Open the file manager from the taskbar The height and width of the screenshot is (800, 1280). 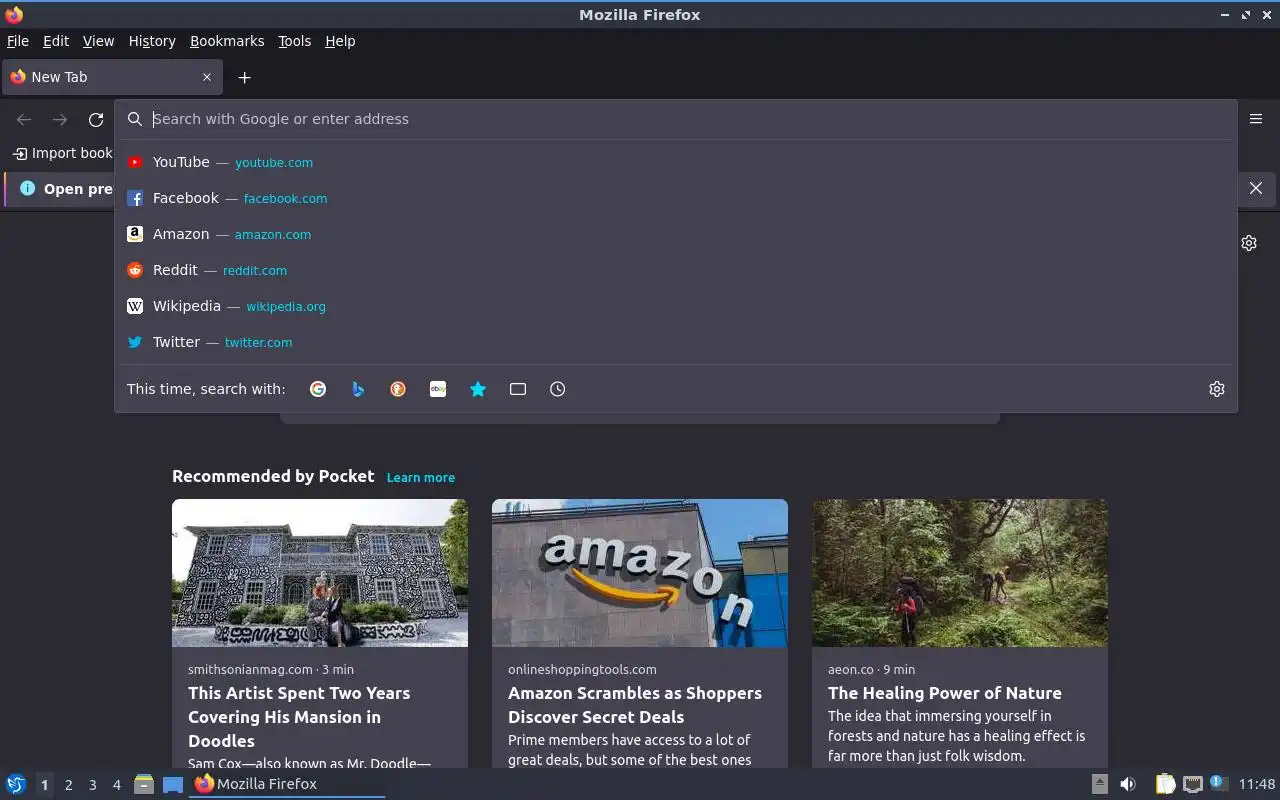click(144, 784)
